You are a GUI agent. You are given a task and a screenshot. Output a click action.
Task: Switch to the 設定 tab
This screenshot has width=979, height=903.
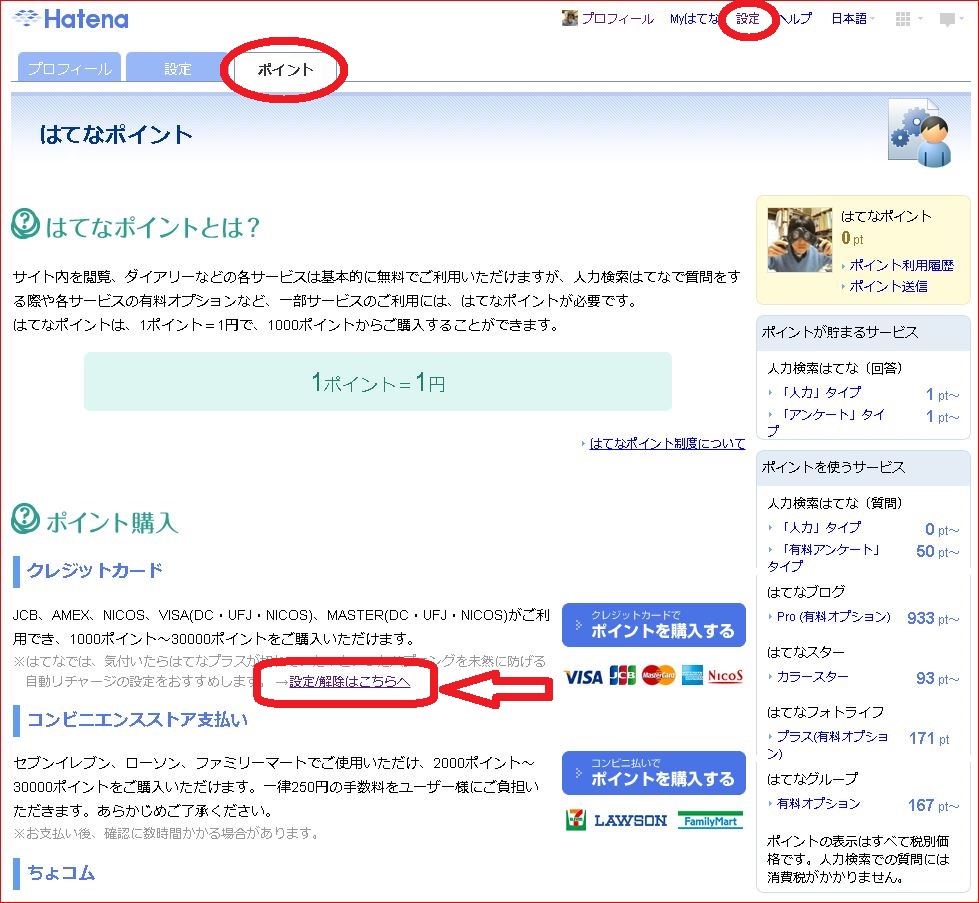click(x=177, y=67)
